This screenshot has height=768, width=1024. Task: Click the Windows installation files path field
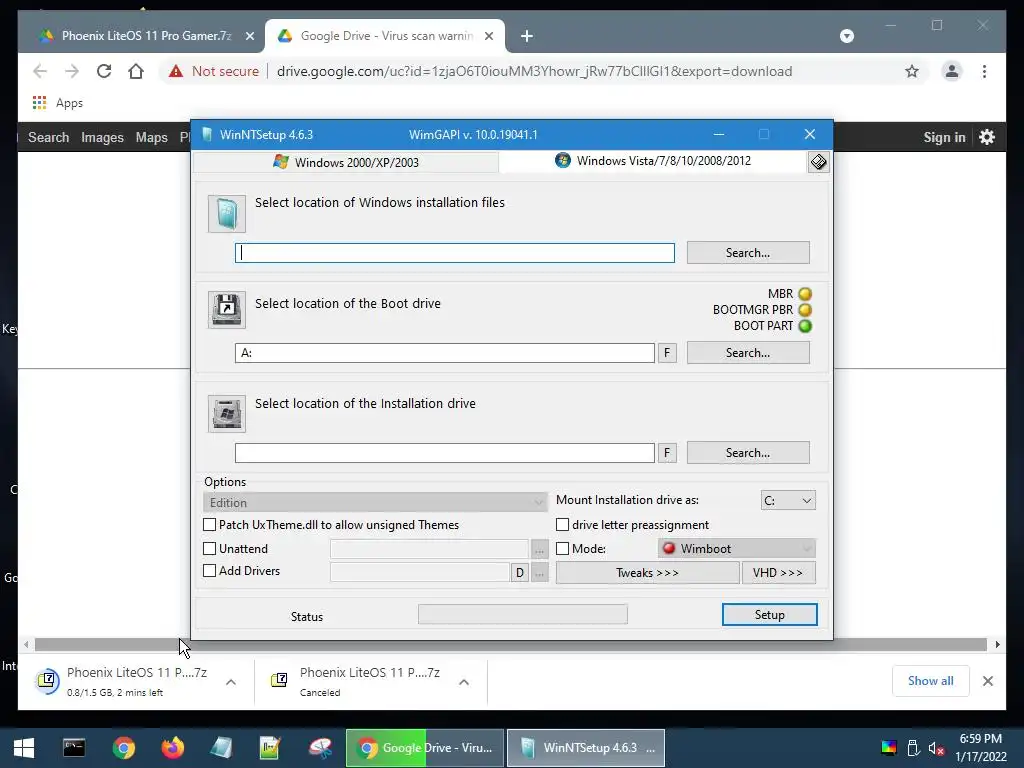(455, 253)
